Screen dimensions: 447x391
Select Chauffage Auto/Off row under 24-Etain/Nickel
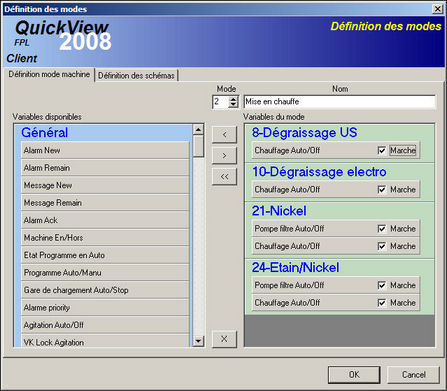pyautogui.click(x=336, y=303)
